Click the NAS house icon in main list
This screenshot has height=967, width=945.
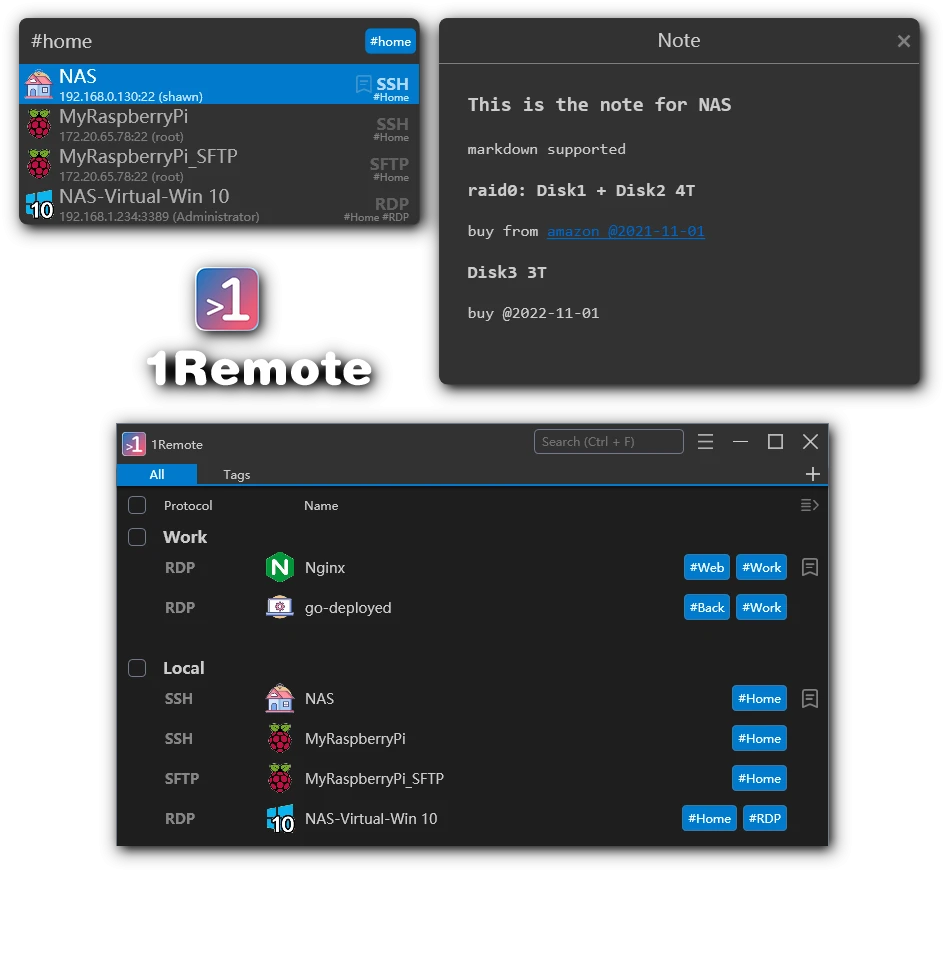point(279,698)
